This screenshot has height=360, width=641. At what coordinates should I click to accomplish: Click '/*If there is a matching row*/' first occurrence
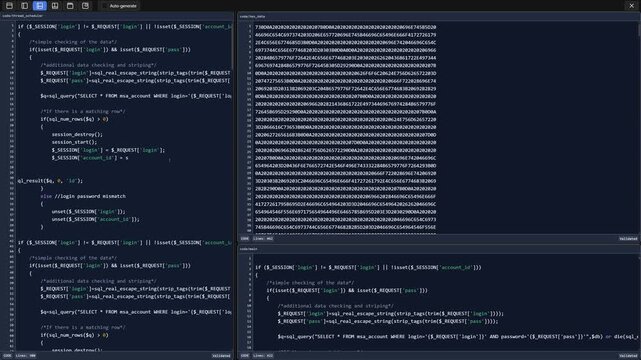point(83,112)
